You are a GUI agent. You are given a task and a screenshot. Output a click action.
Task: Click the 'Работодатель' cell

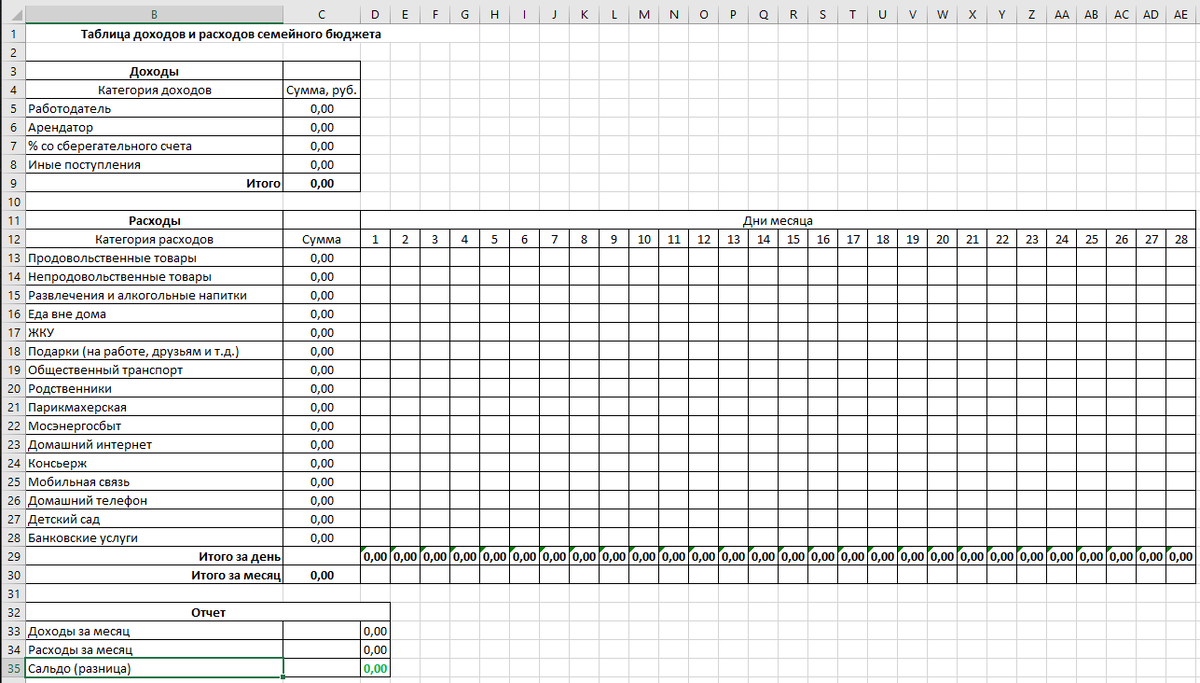click(154, 108)
